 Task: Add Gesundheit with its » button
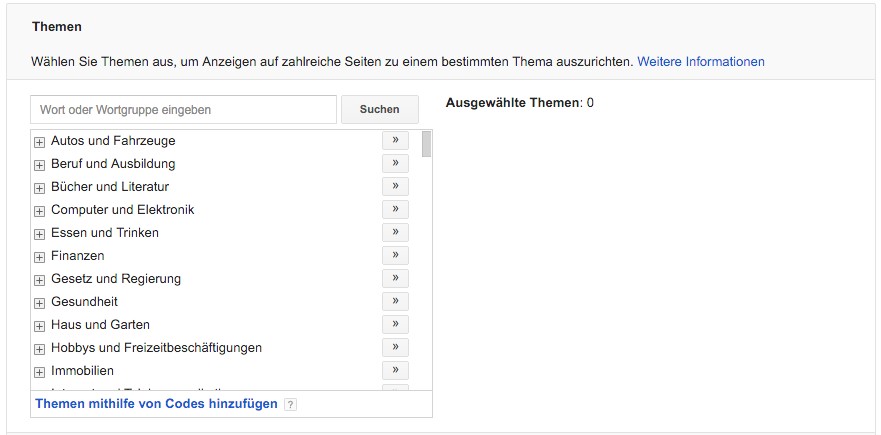tap(395, 302)
